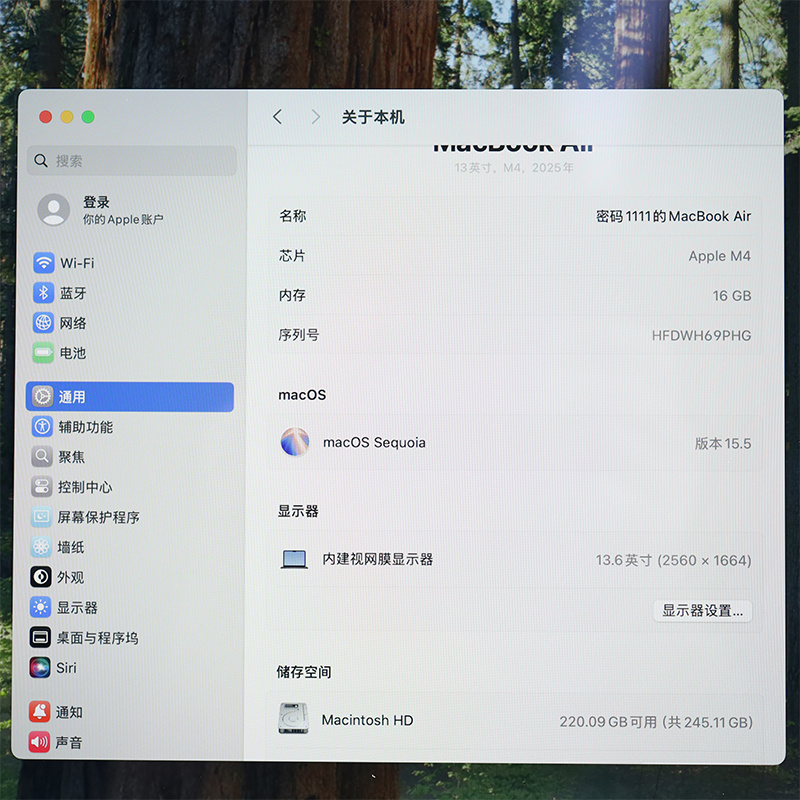Open Wi-Fi settings icon
The height and width of the screenshot is (800, 800).
tap(44, 263)
